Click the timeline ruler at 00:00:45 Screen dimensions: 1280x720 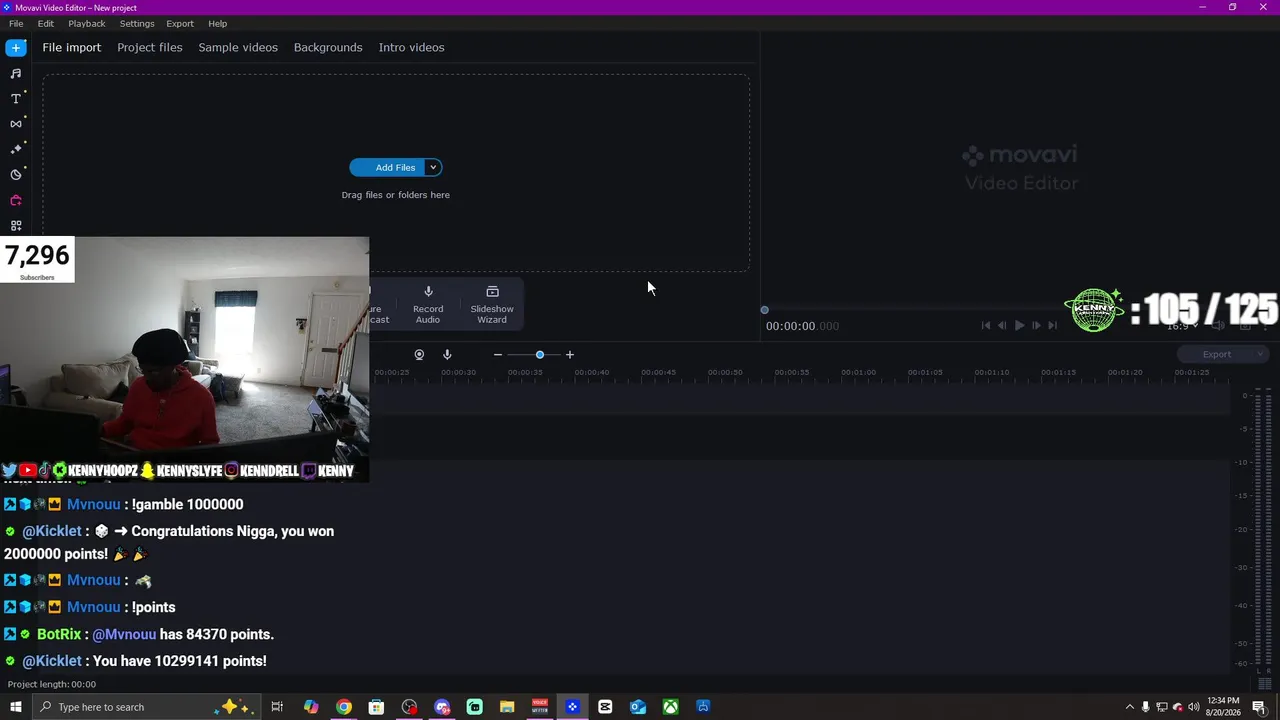(x=658, y=373)
